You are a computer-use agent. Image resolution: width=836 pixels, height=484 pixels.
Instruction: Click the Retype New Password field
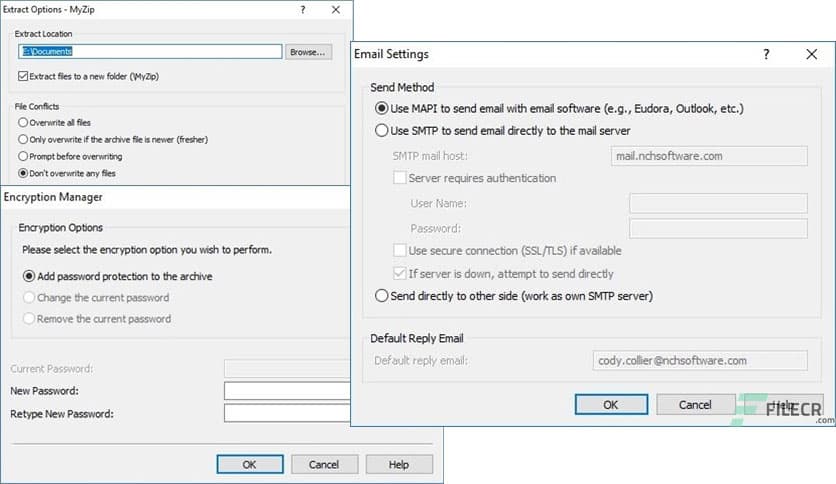287,413
